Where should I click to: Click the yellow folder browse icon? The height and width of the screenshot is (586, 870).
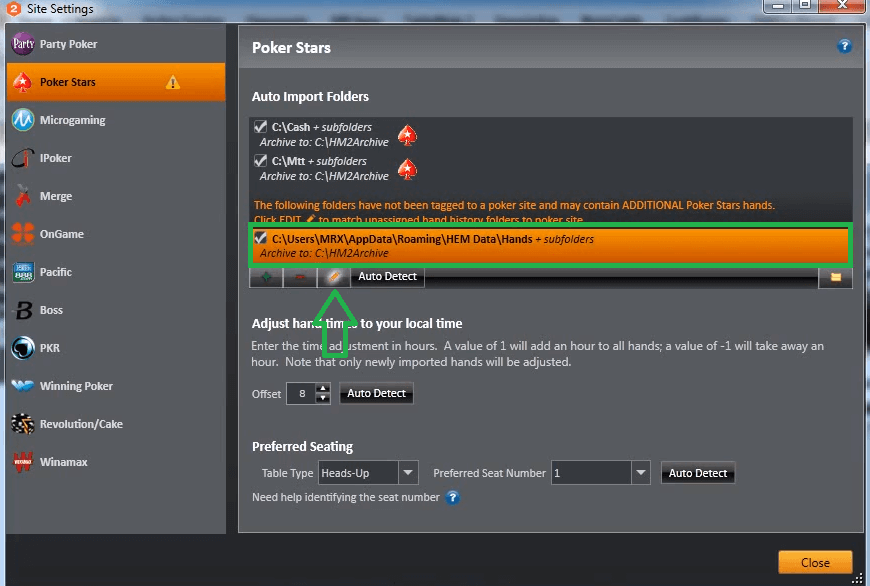tap(836, 277)
